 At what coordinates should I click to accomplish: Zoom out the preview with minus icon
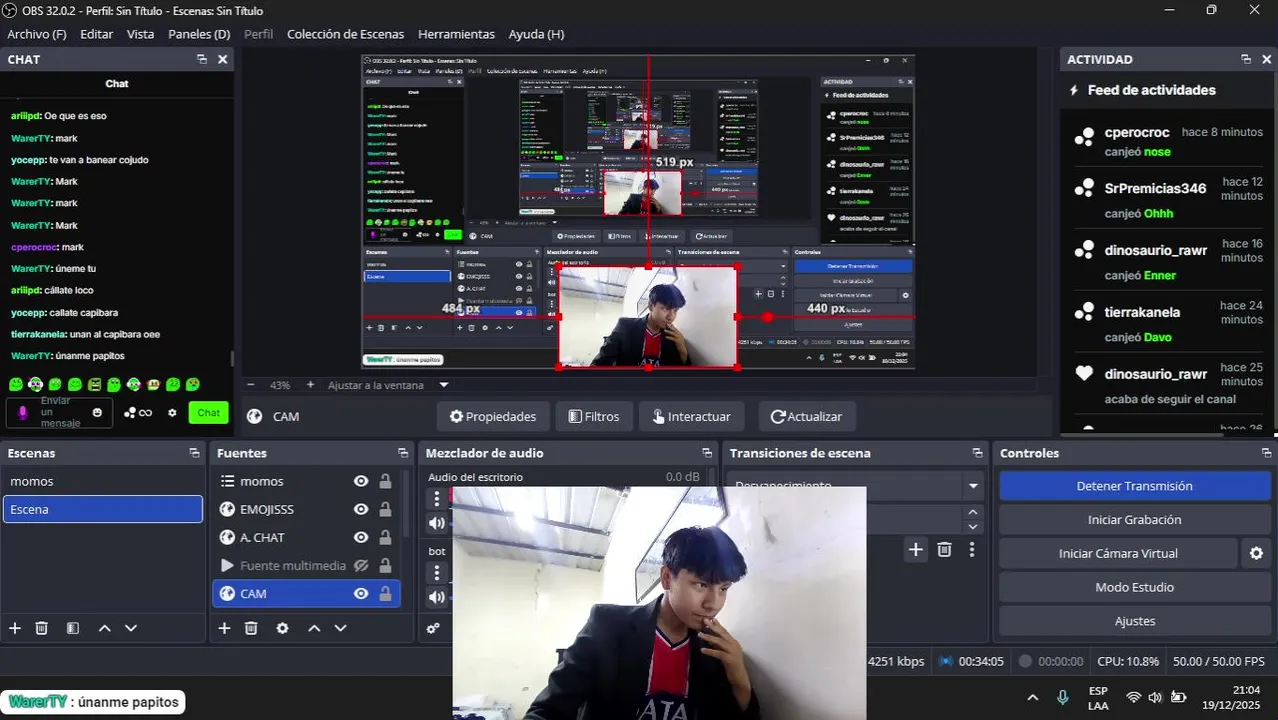click(x=250, y=385)
